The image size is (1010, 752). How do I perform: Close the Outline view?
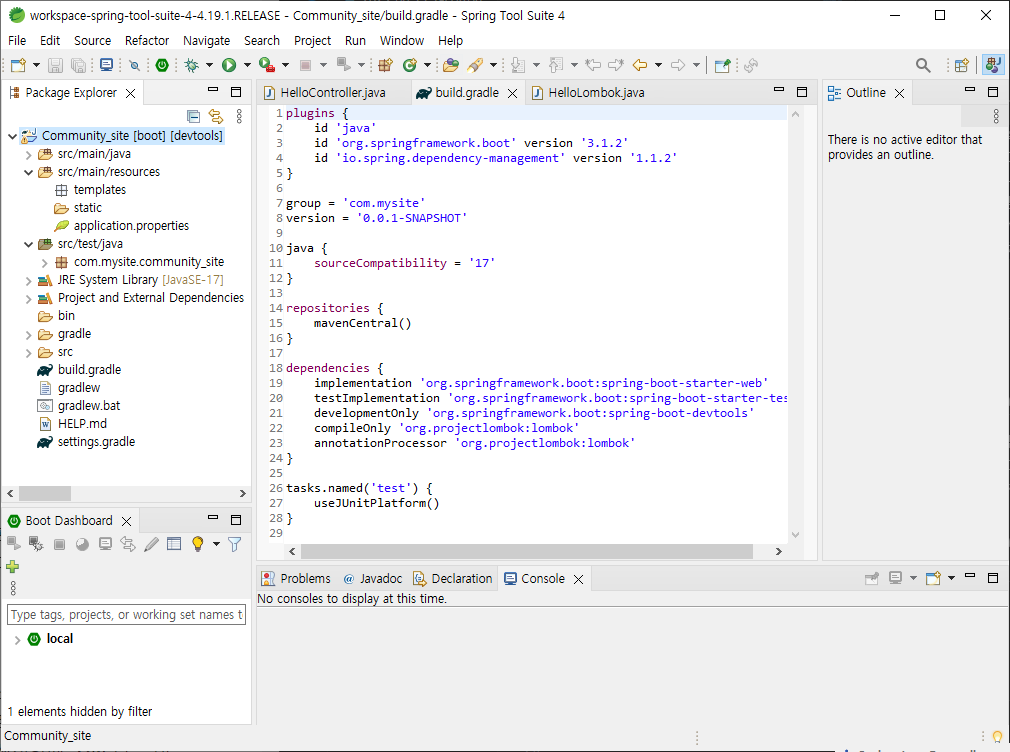coord(899,93)
